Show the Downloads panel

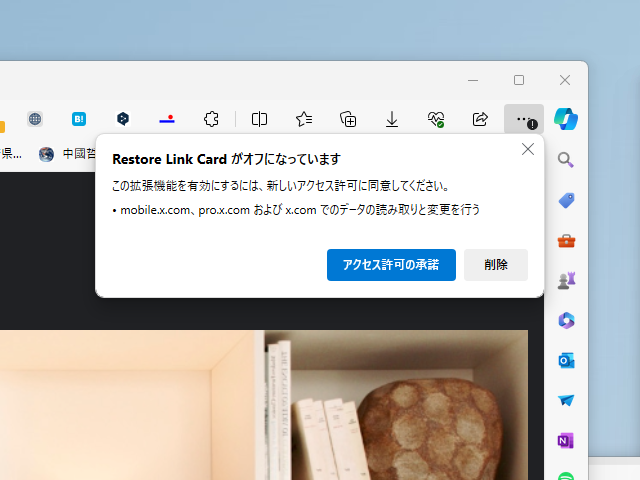point(392,119)
